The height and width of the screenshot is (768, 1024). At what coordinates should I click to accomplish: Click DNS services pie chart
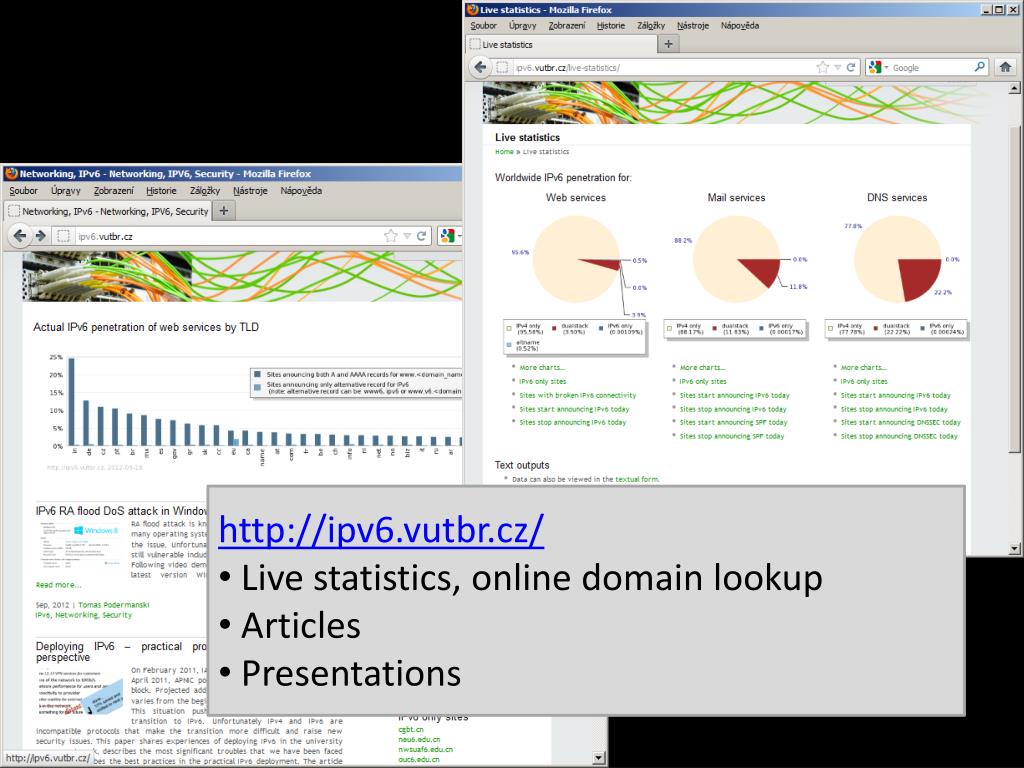[898, 259]
